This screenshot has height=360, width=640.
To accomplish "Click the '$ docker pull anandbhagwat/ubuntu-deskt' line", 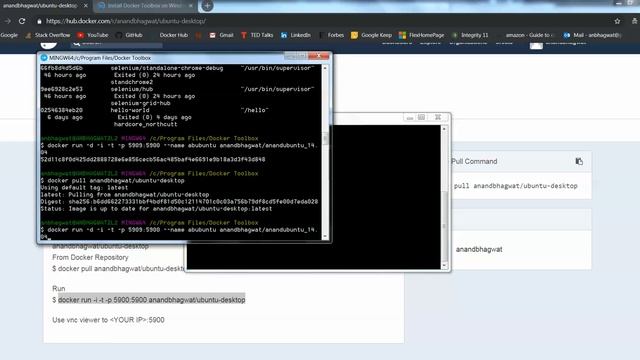I will (x=118, y=269).
